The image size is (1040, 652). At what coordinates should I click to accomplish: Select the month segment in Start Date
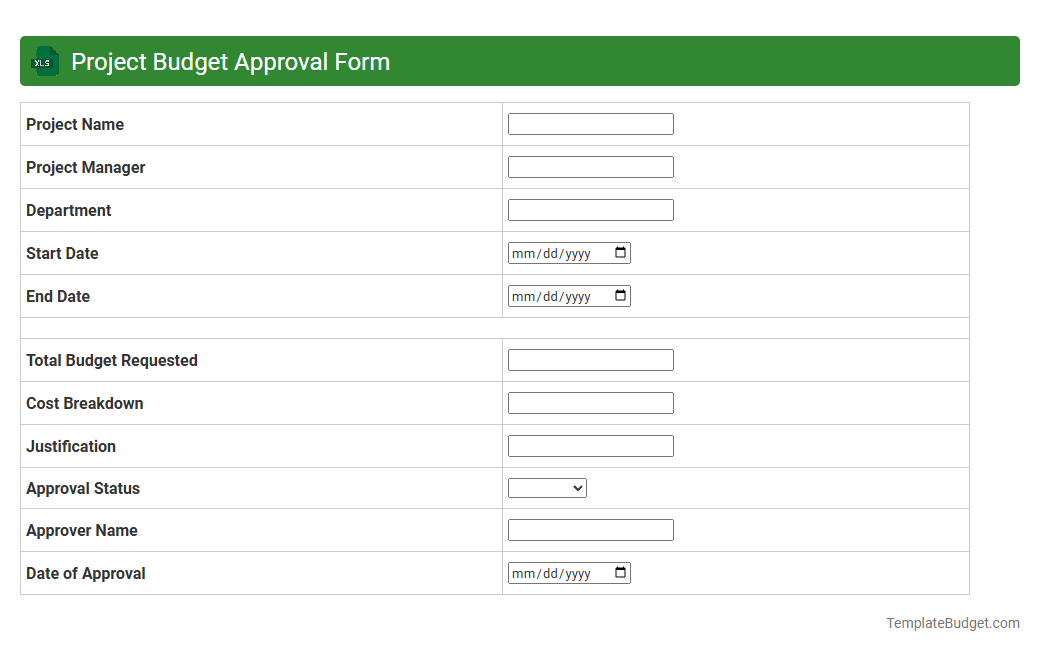(521, 253)
